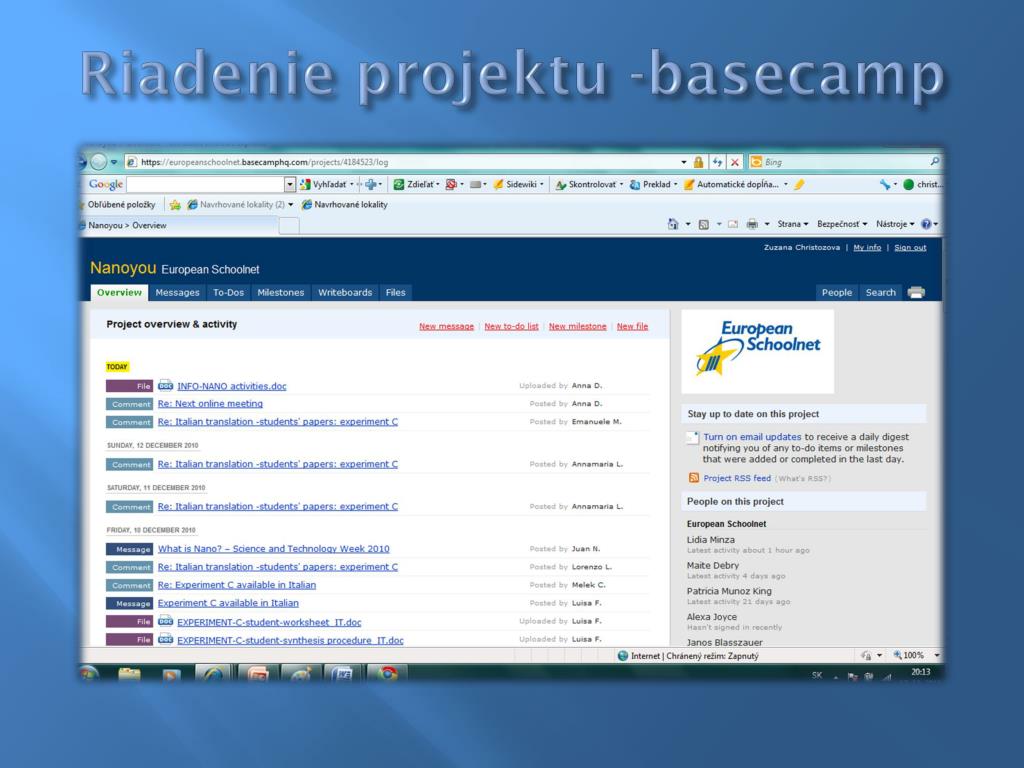Click doc icon beside EXPERIMENT-C-student-worksheet_IT.doc
This screenshot has height=768, width=1024.
166,621
